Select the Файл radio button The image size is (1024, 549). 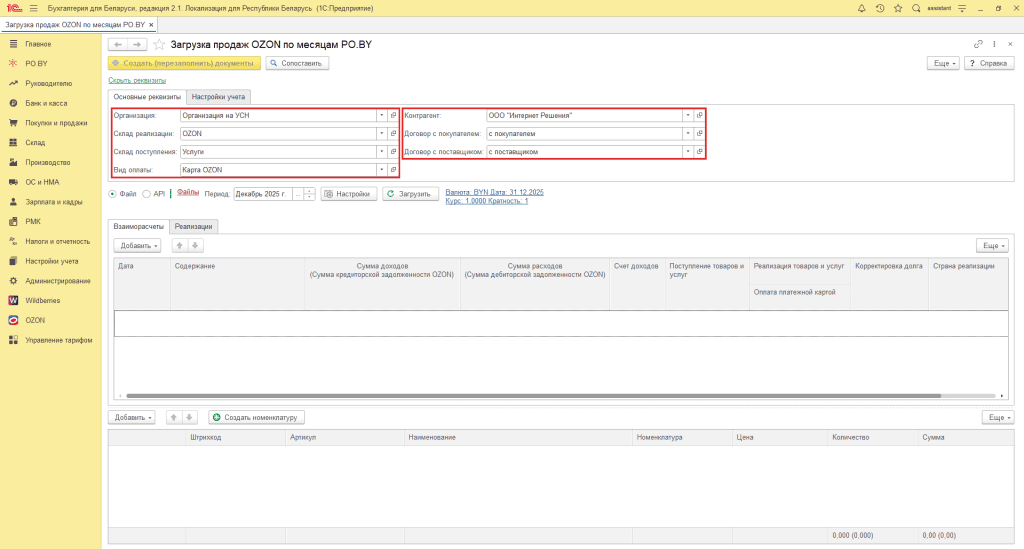pos(112,194)
